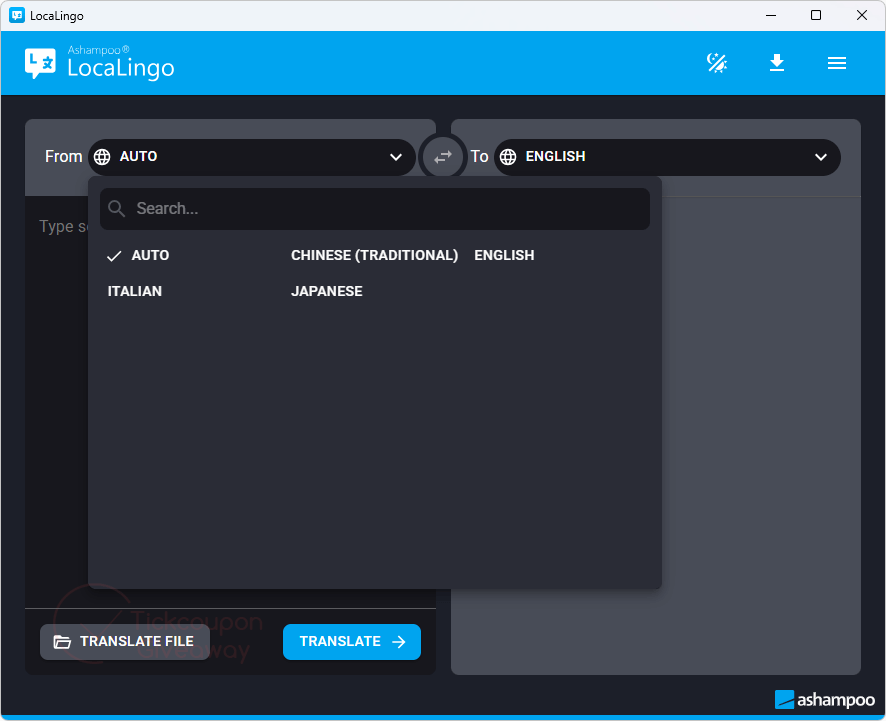Click the magnifier icon in search box

coord(116,209)
